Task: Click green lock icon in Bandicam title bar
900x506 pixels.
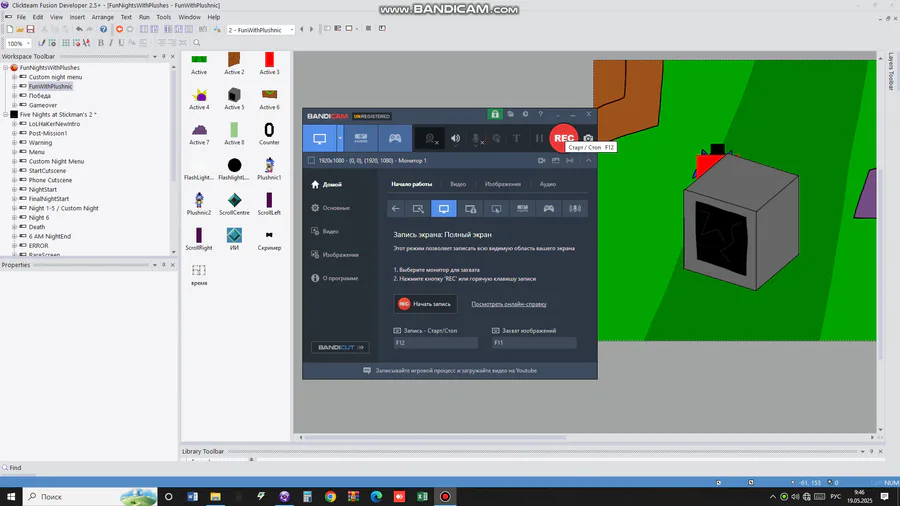Action: click(495, 114)
